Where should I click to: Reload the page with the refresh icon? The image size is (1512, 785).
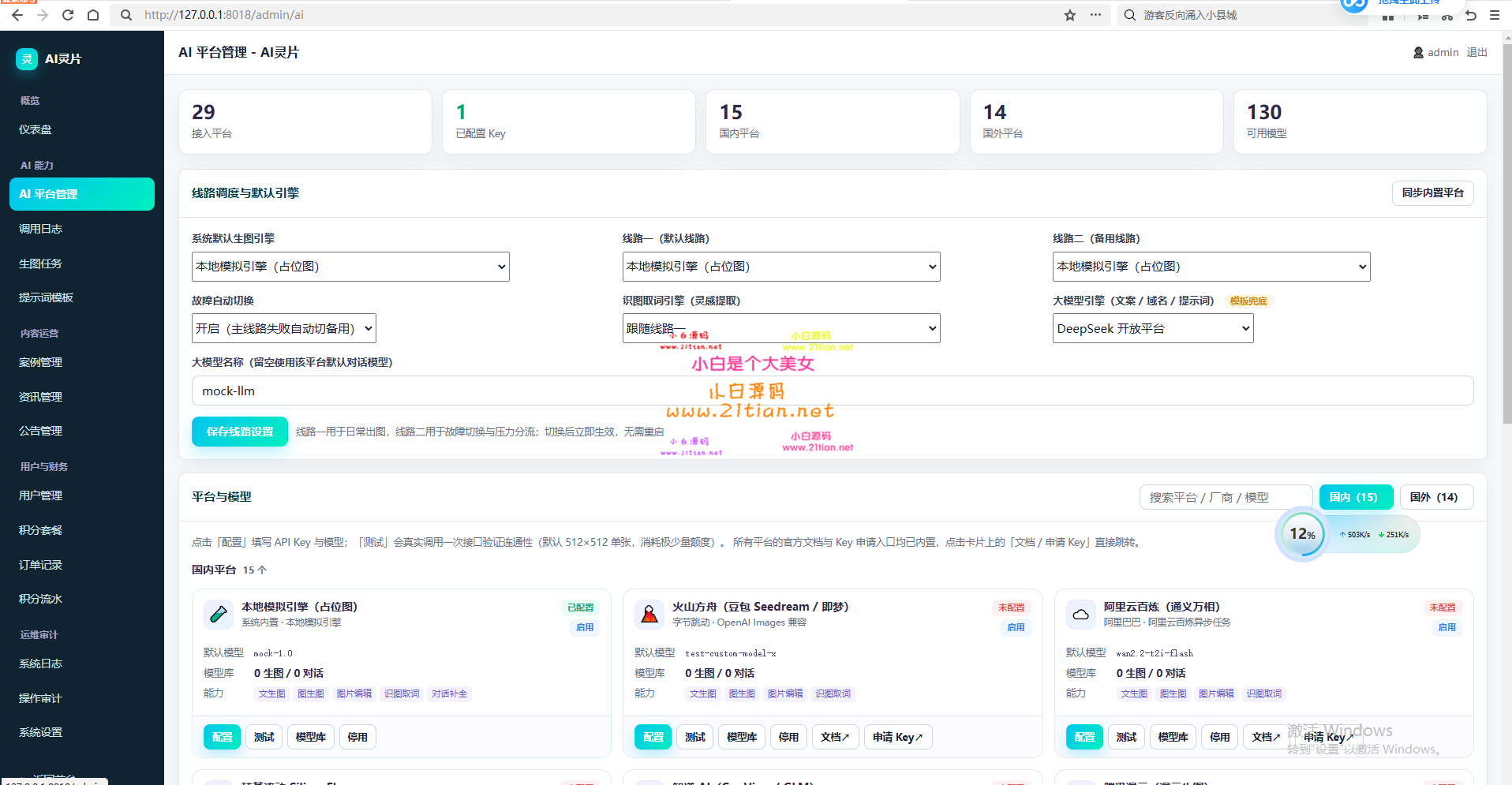coord(68,15)
